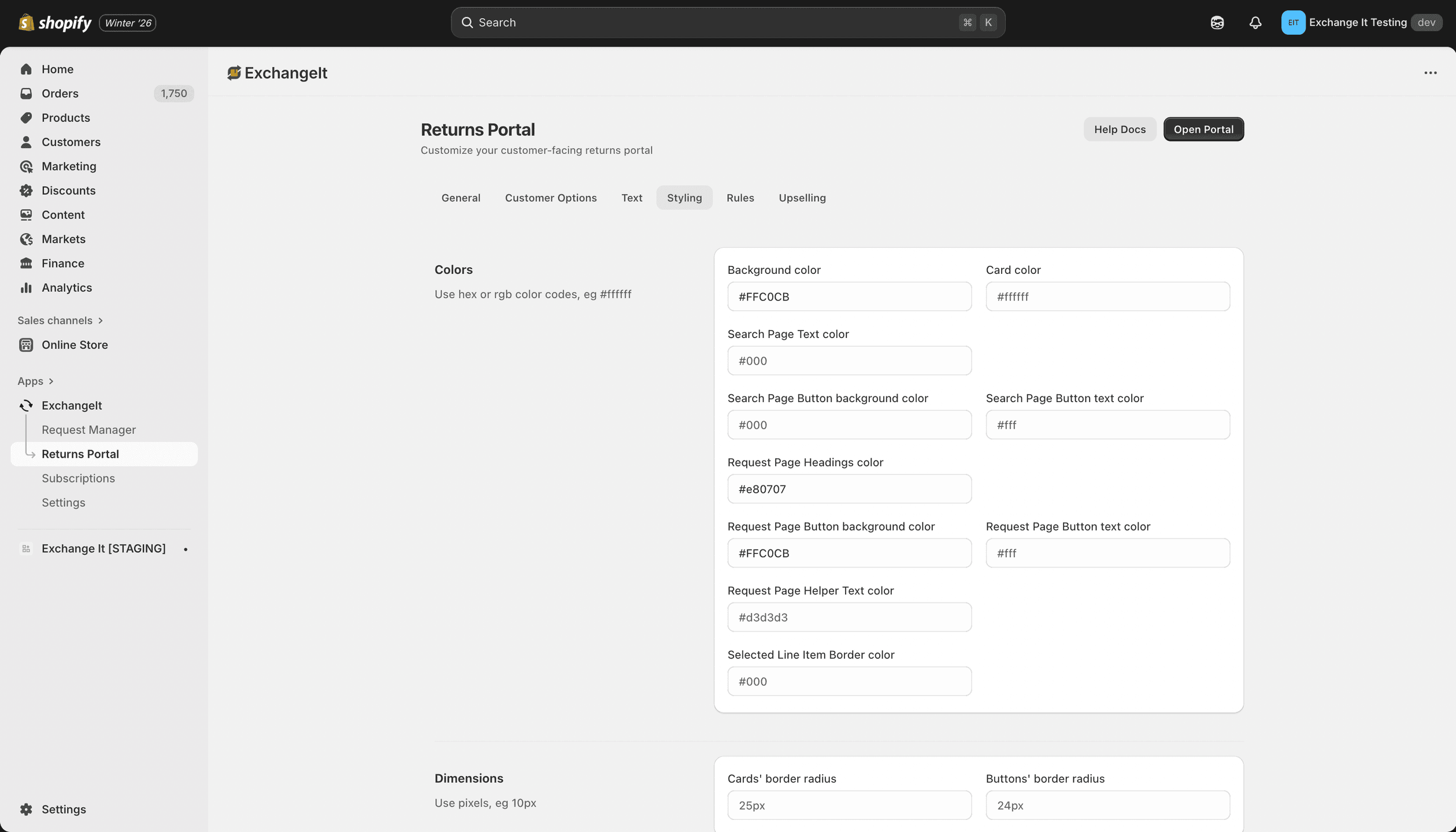The width and height of the screenshot is (1456, 832).
Task: Click the Background color input field
Action: click(849, 296)
